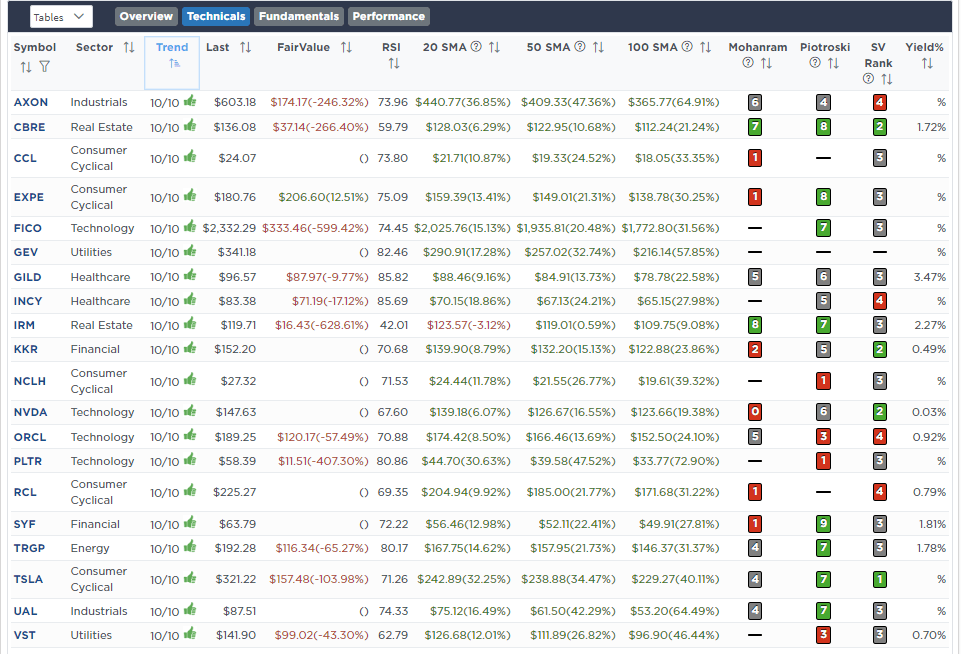Viewport: 961px width, 654px height.
Task: Click GILD yield 3.47%
Action: (930, 277)
